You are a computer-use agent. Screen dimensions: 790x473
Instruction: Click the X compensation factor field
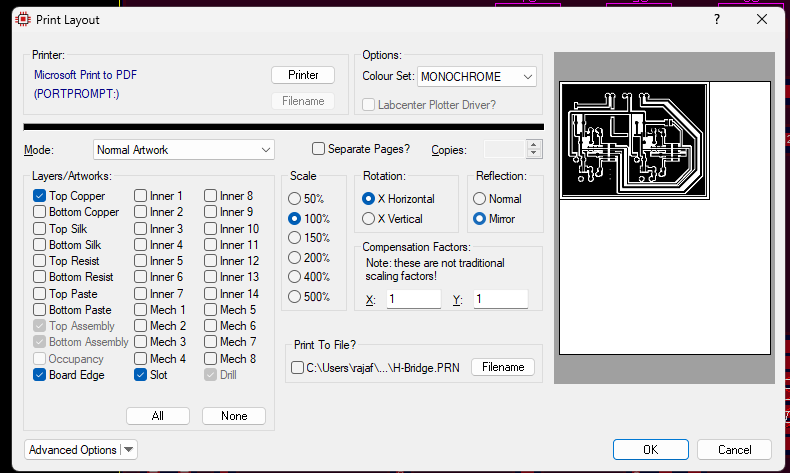pos(414,299)
